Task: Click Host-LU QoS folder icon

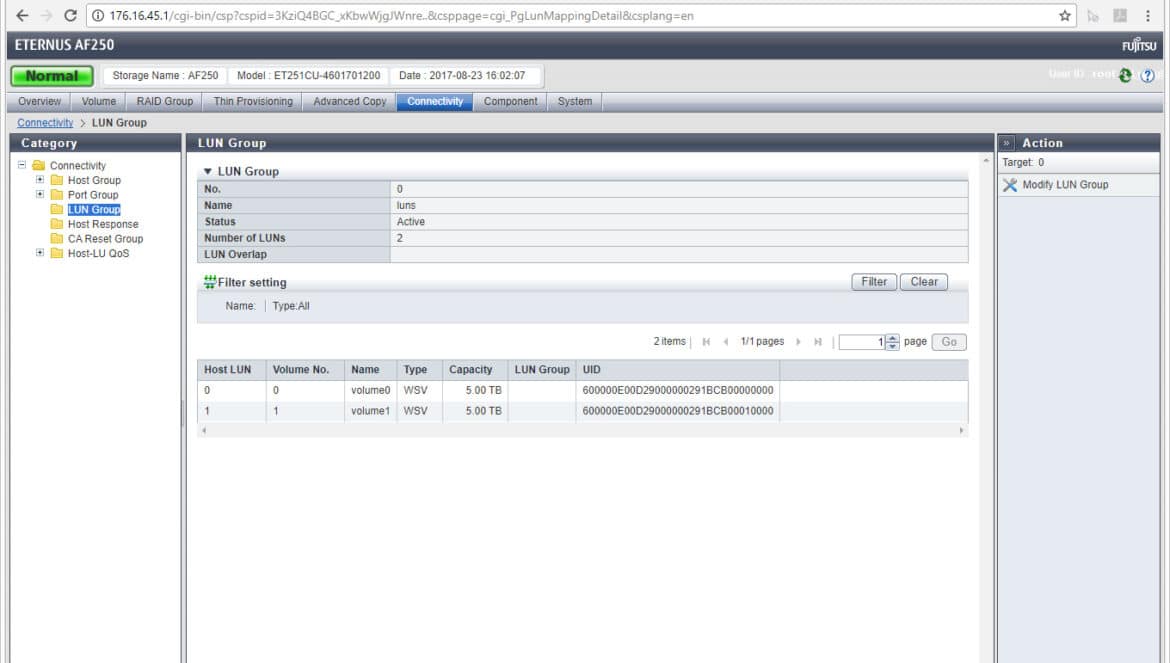Action: click(57, 253)
